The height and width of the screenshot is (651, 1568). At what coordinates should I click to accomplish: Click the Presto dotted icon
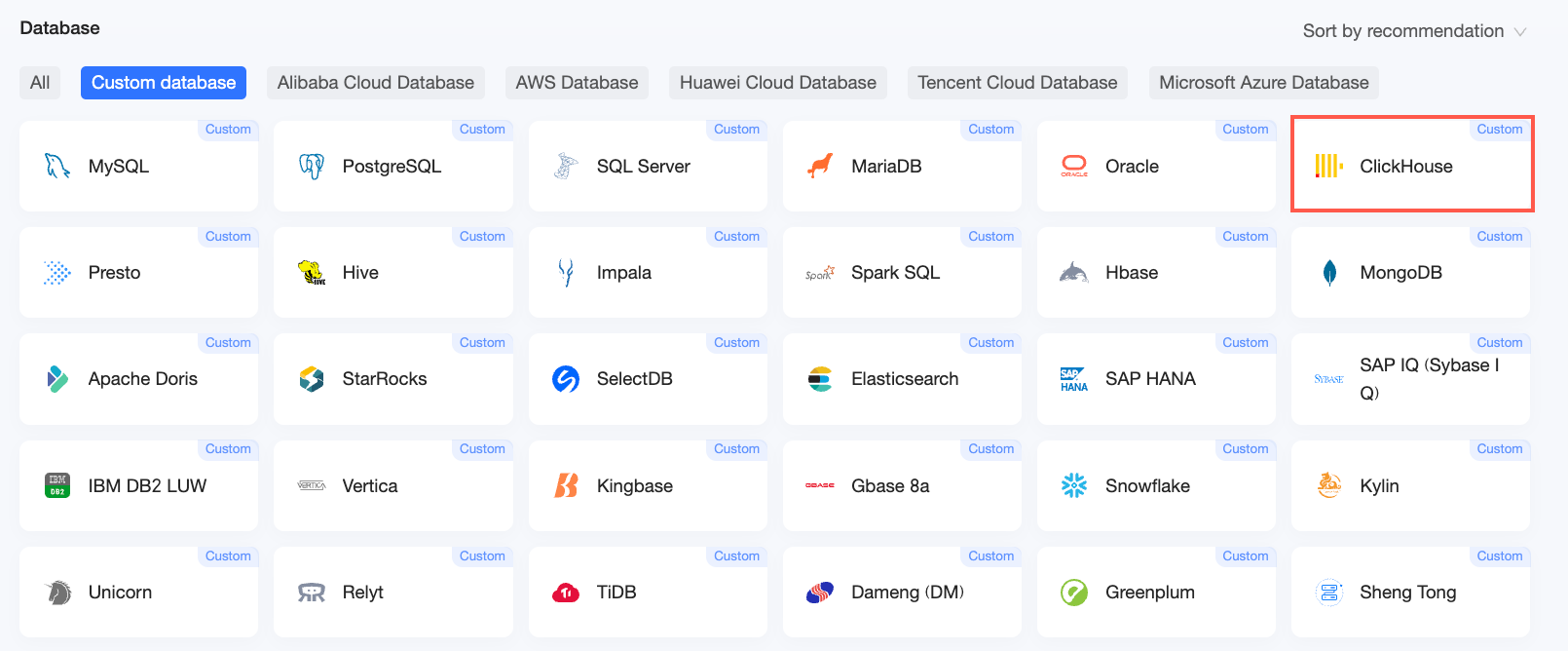tap(57, 273)
